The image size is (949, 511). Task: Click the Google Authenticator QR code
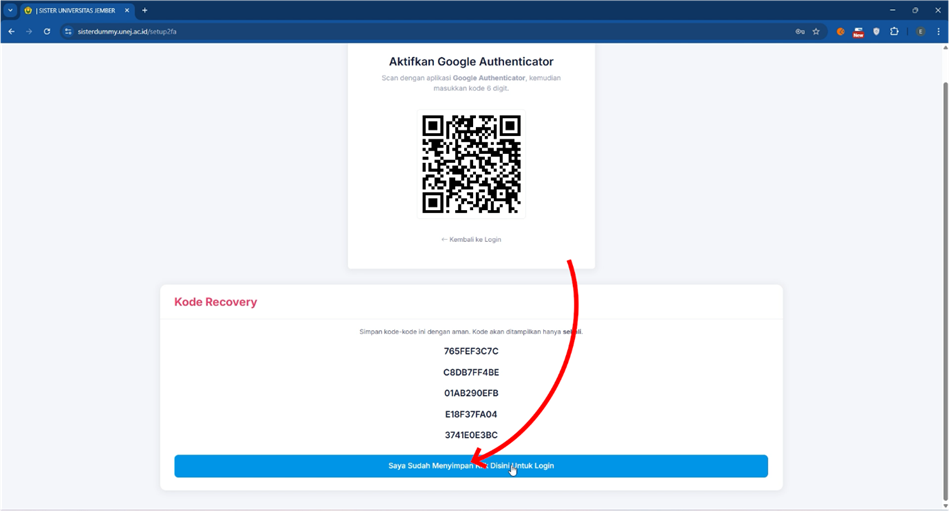point(471,165)
